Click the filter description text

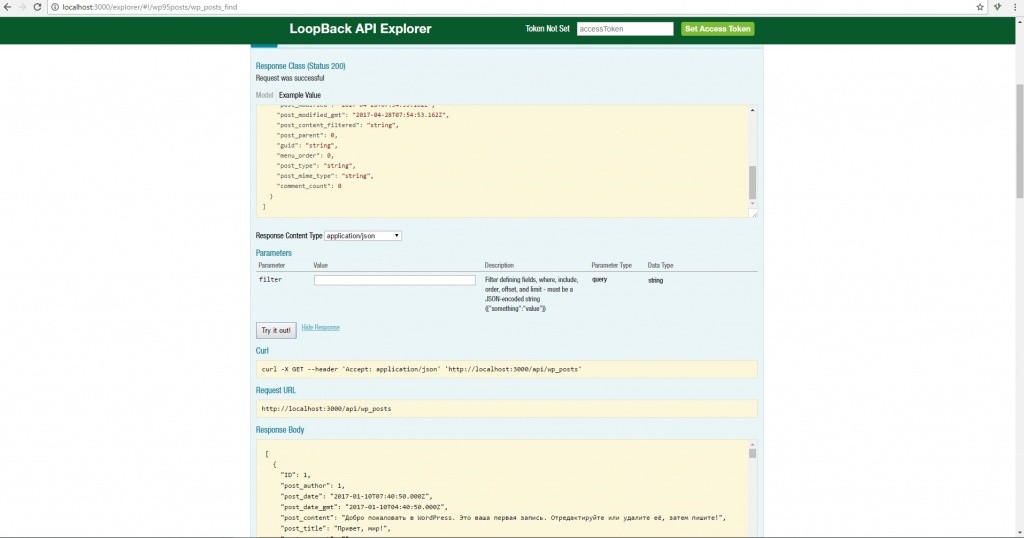click(532, 294)
